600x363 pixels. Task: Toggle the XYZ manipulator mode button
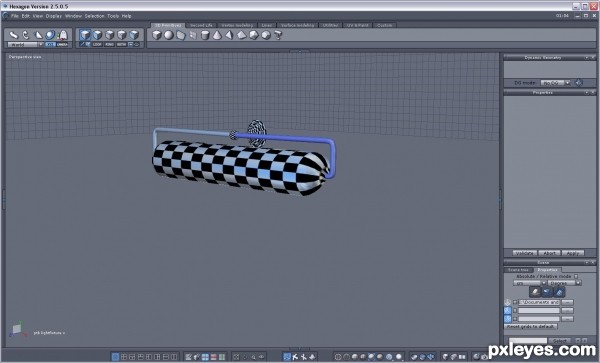[x=51, y=45]
